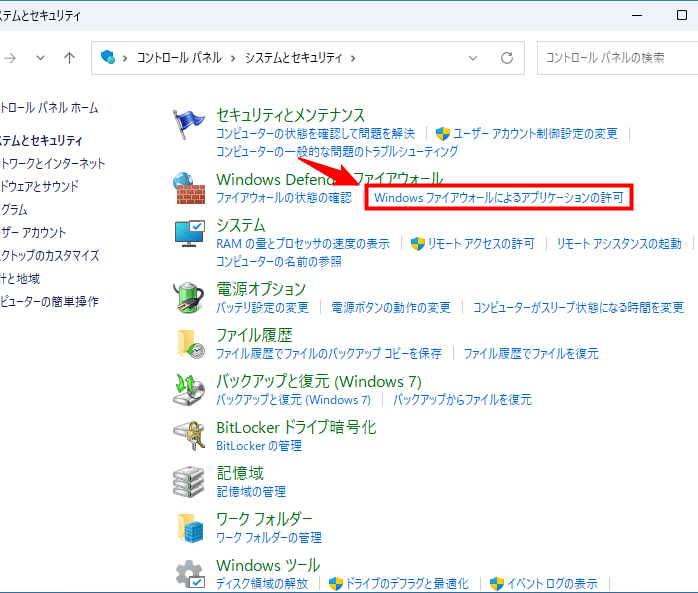Click shield icon beside ドライブのデフラグと最適化
The width and height of the screenshot is (698, 593).
pyautogui.click(x=336, y=583)
